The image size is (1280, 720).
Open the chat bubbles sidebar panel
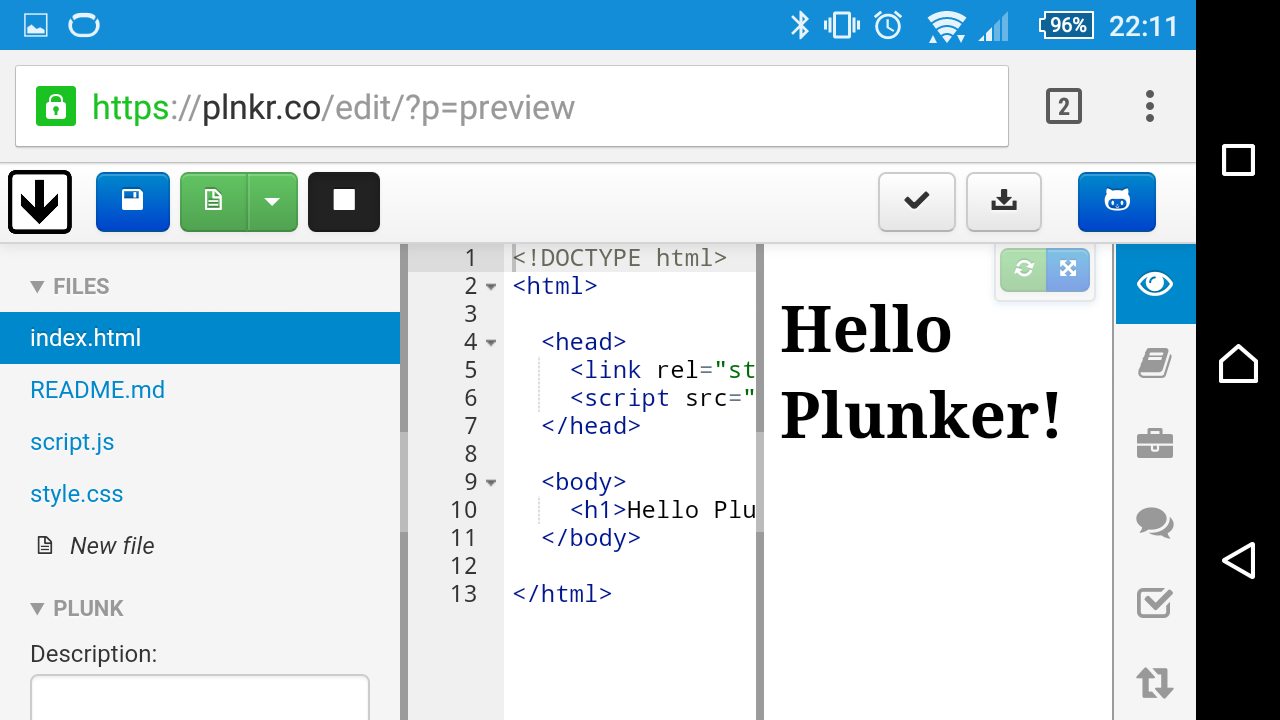(1154, 522)
